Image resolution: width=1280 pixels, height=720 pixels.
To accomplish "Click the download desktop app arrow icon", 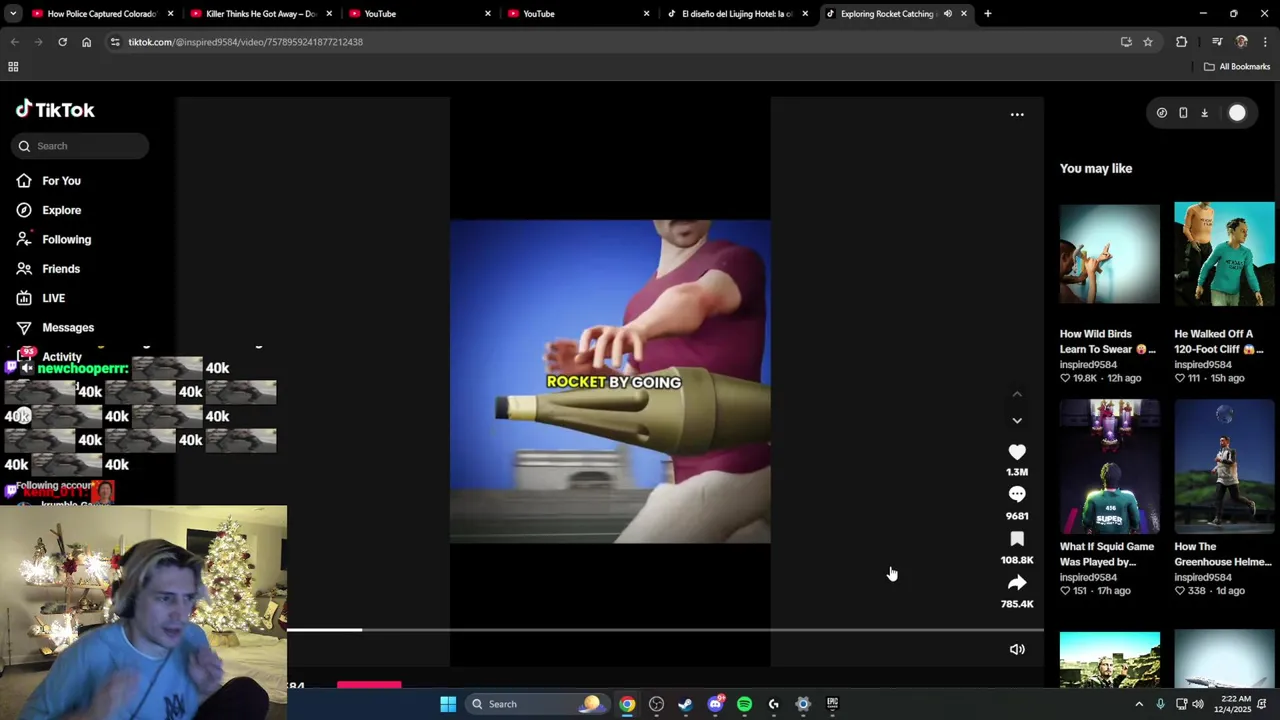I will tap(1205, 113).
